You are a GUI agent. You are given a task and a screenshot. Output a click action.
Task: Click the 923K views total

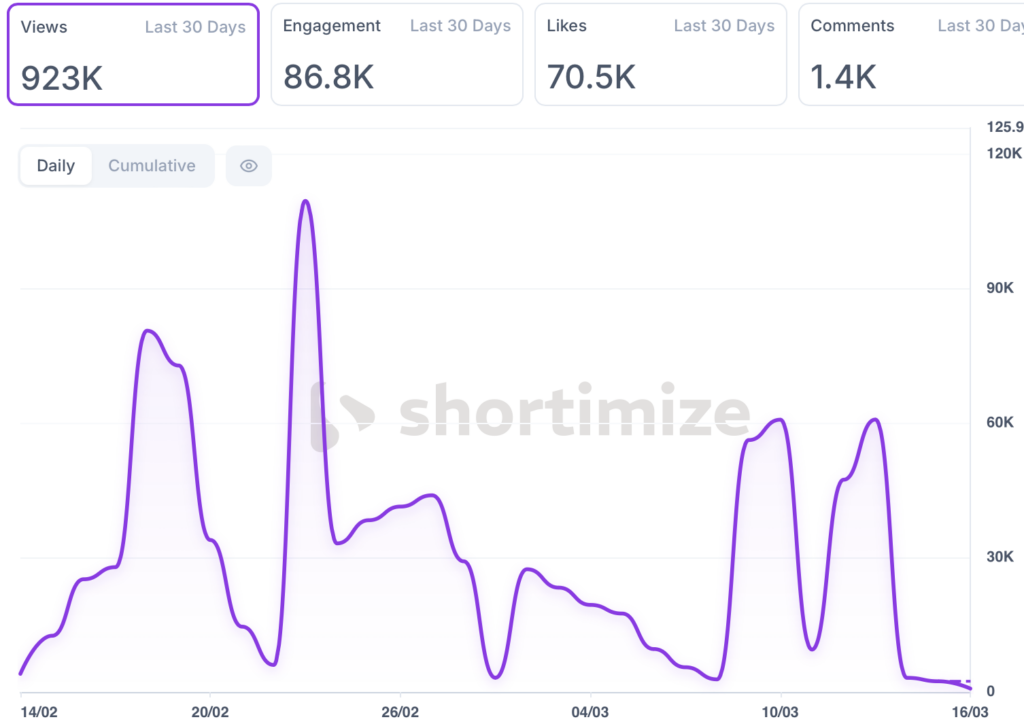(x=62, y=78)
